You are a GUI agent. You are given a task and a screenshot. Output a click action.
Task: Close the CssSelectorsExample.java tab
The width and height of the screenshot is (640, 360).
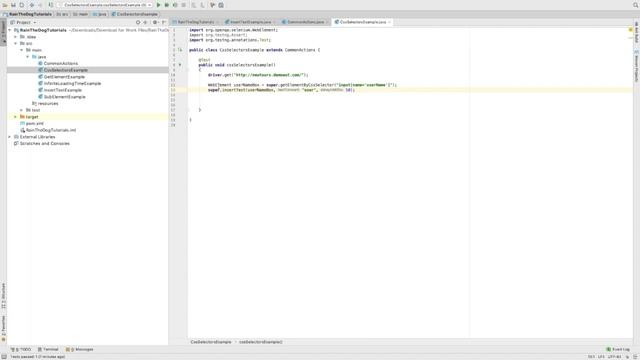(389, 22)
